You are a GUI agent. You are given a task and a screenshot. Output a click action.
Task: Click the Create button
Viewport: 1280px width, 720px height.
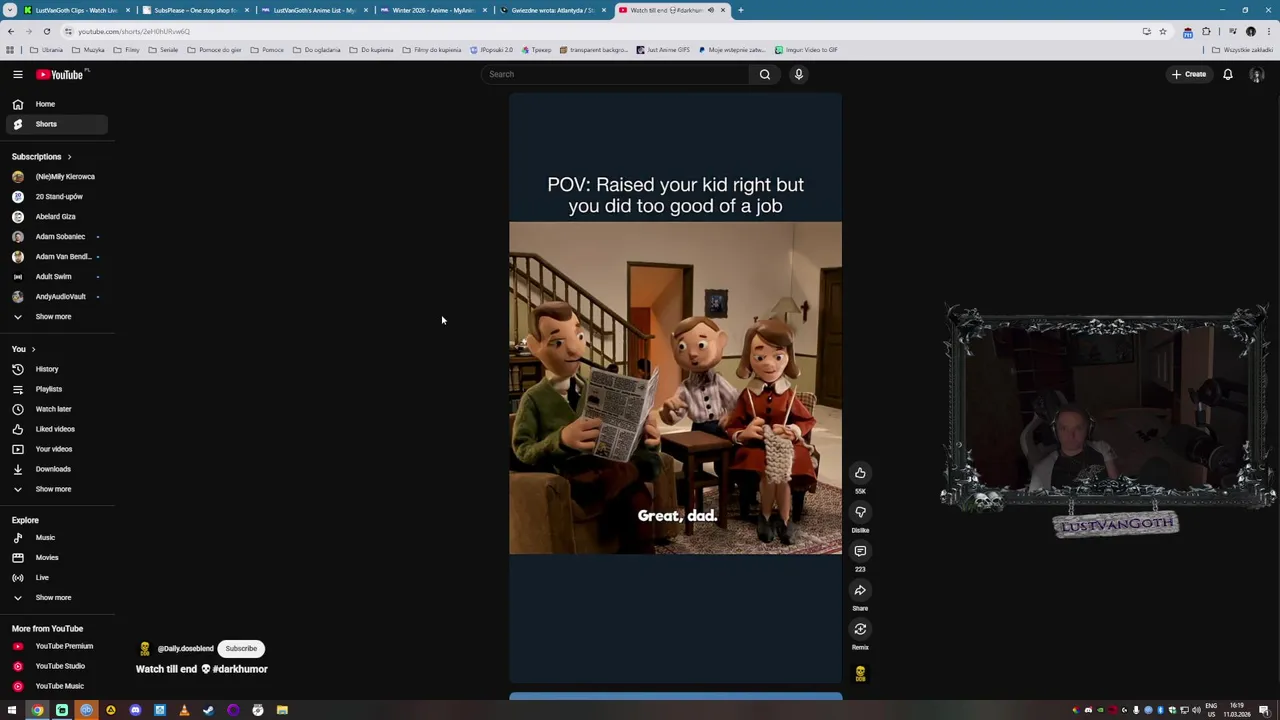coord(1189,74)
